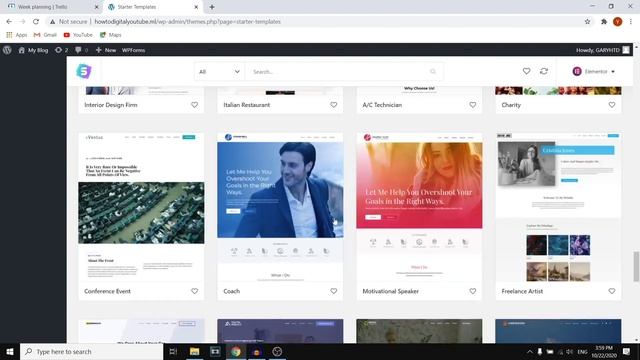The height and width of the screenshot is (360, 640).
Task: Open the Windows Start menu
Action: [10, 351]
